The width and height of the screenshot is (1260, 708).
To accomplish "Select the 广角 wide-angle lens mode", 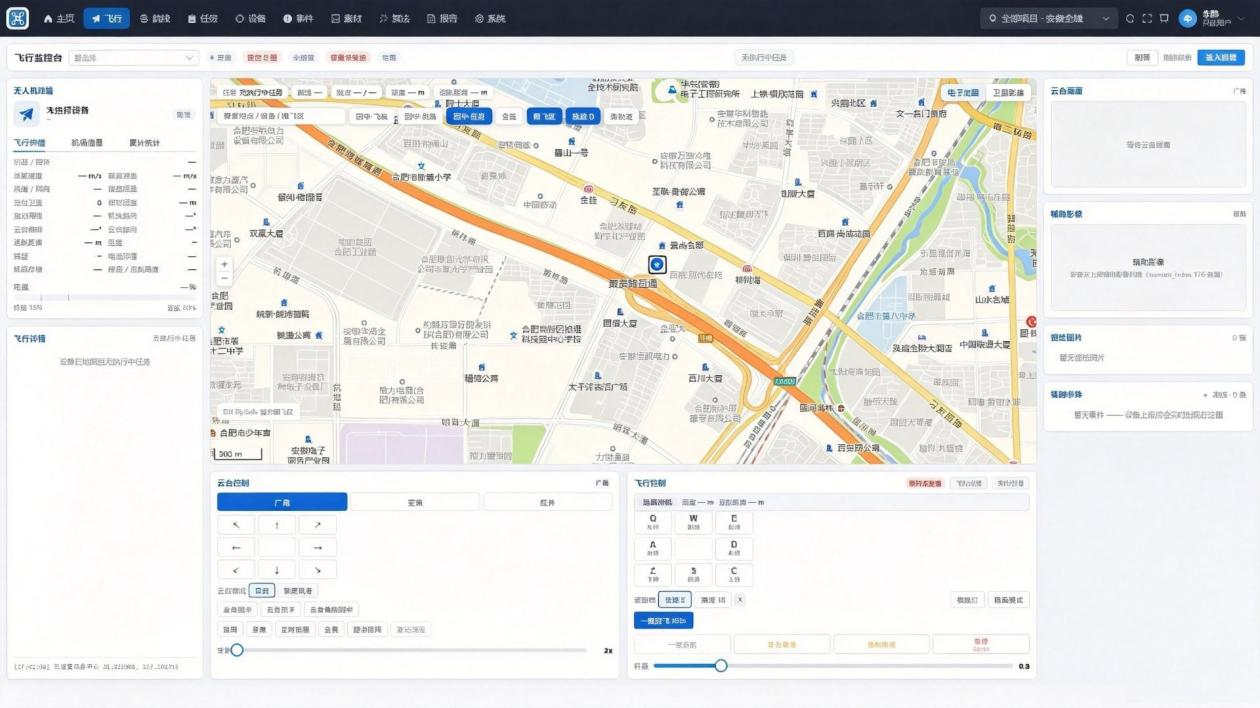I will click(282, 502).
